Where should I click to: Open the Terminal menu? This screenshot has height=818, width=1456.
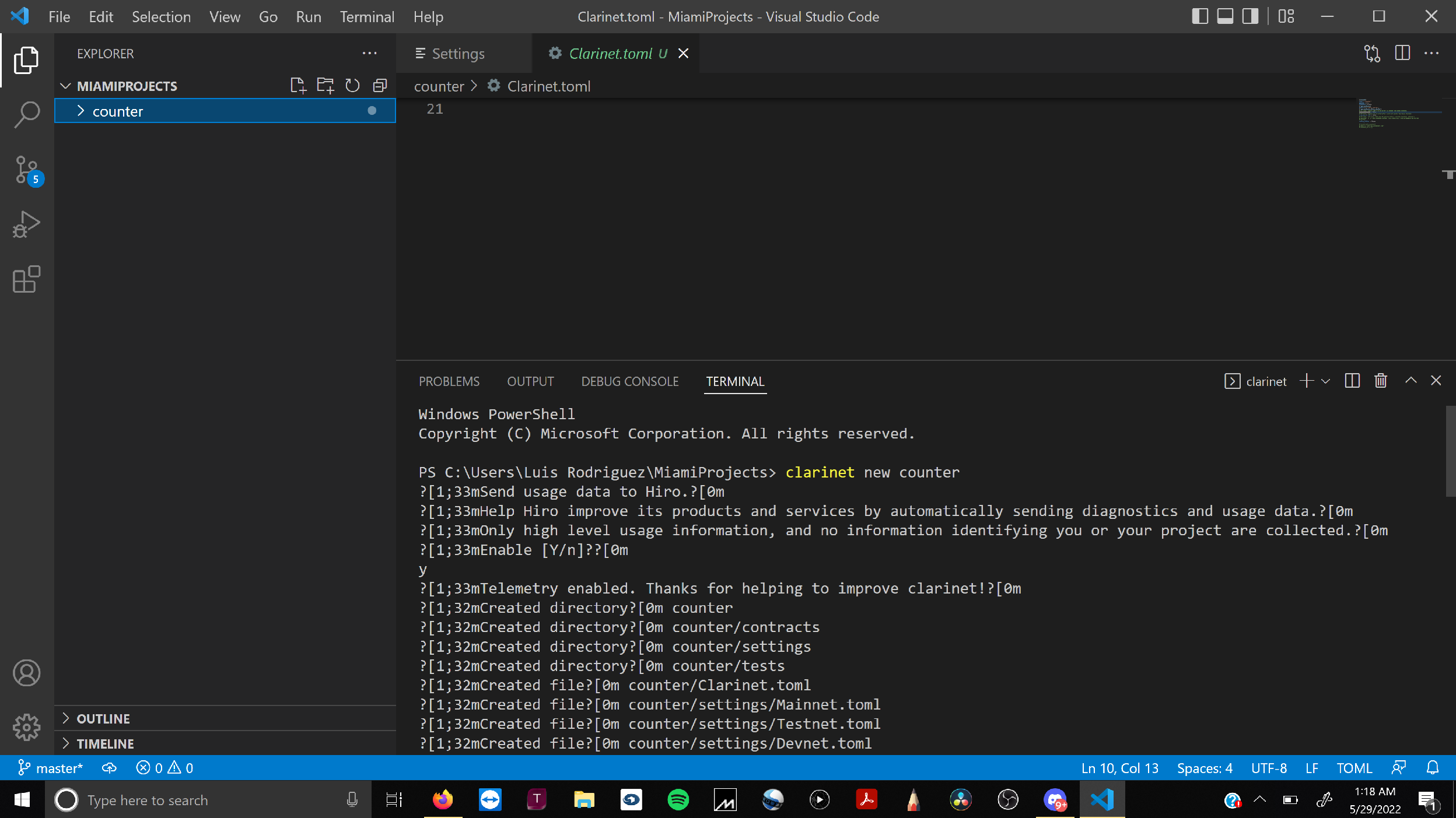367,16
